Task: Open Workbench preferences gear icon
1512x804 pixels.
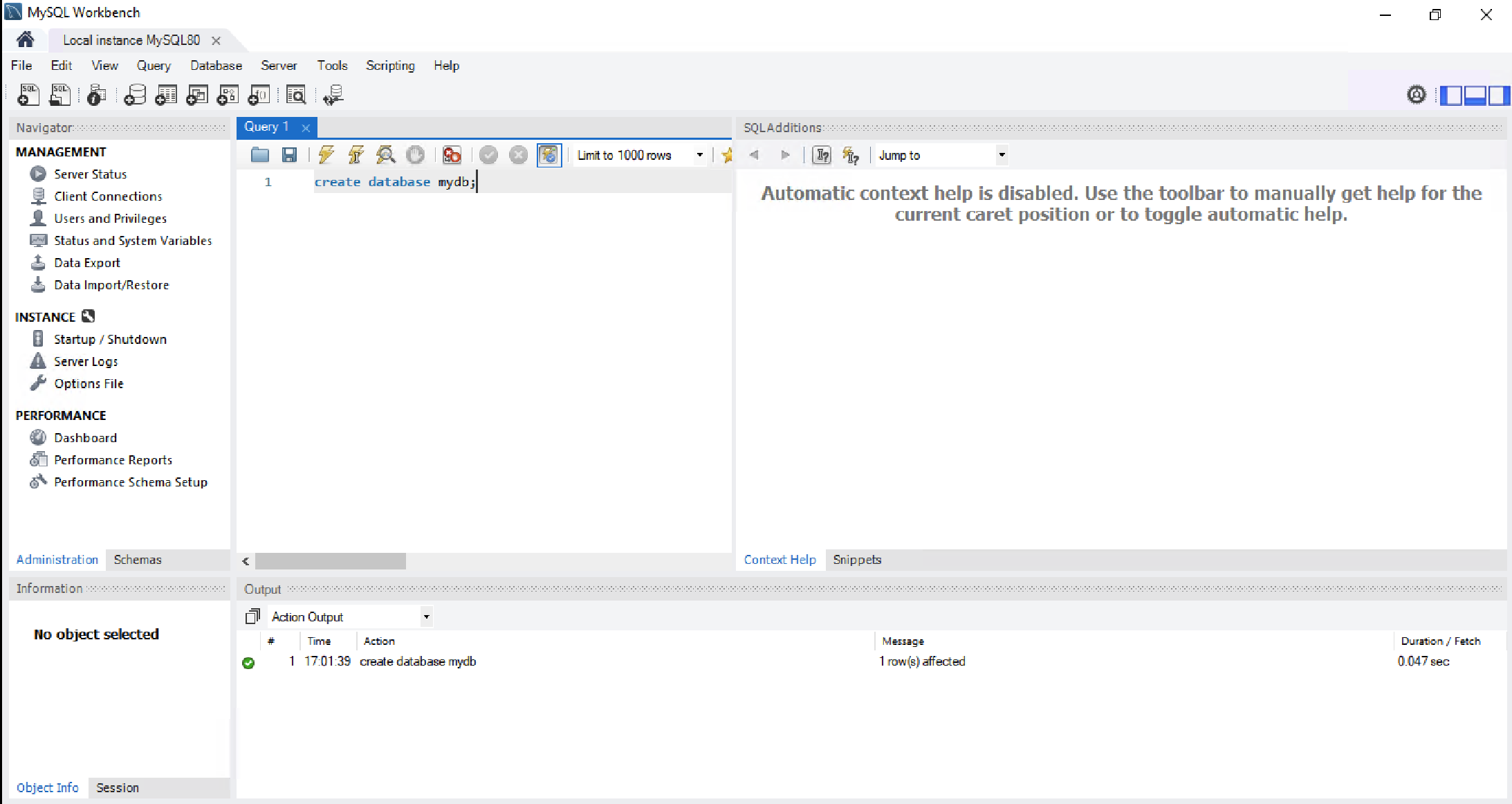Action: (1417, 95)
